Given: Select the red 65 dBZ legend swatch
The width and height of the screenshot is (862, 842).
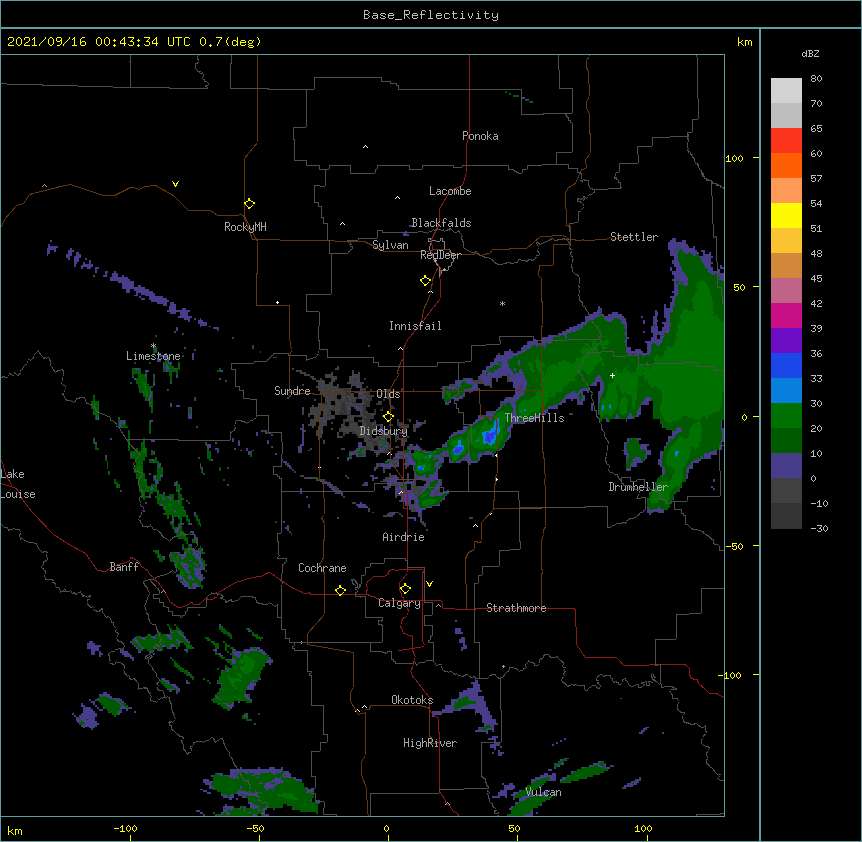Looking at the screenshot, I should [x=786, y=141].
